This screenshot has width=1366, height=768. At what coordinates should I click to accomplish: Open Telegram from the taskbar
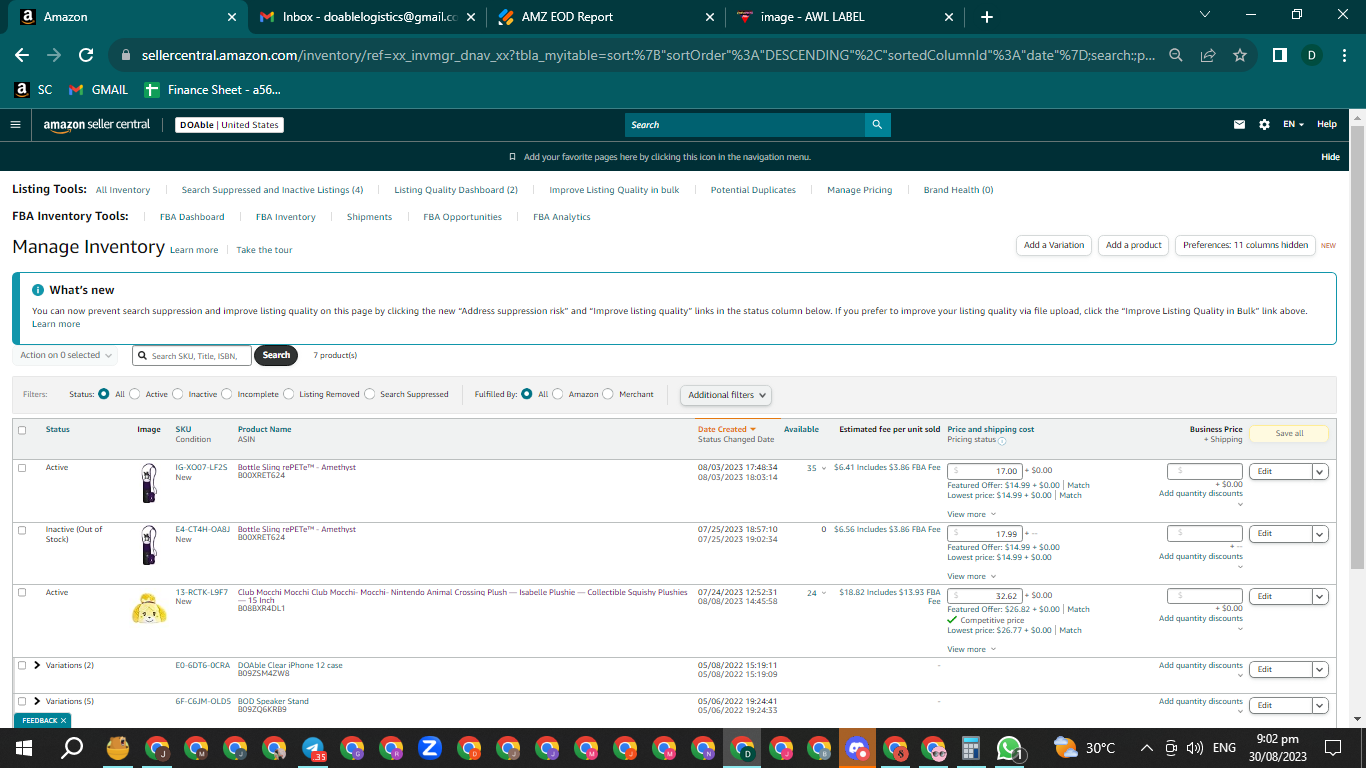pos(313,748)
